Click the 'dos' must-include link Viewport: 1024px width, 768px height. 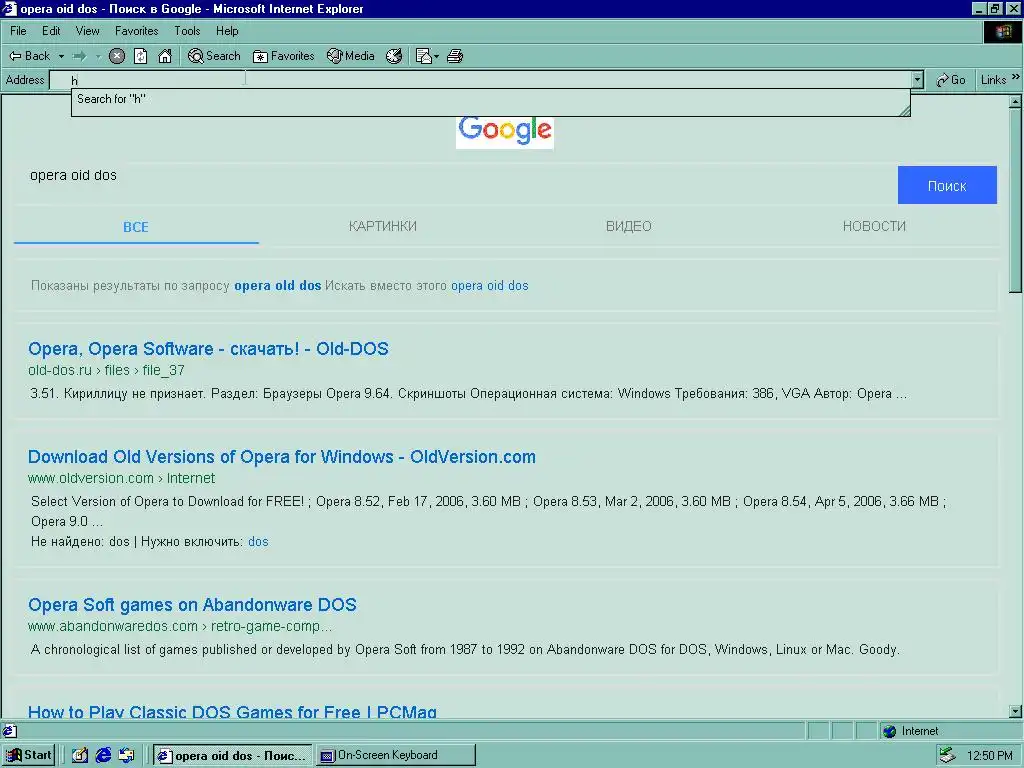(x=258, y=542)
